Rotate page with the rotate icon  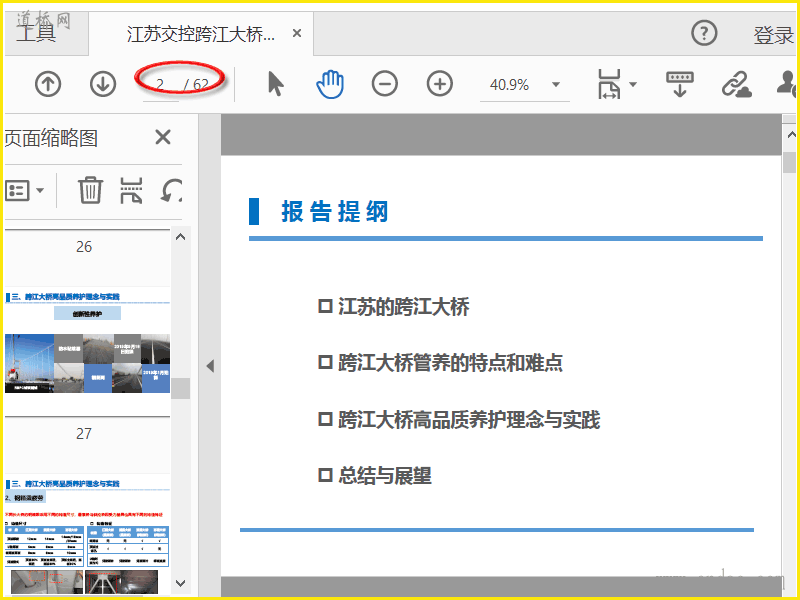point(171,190)
